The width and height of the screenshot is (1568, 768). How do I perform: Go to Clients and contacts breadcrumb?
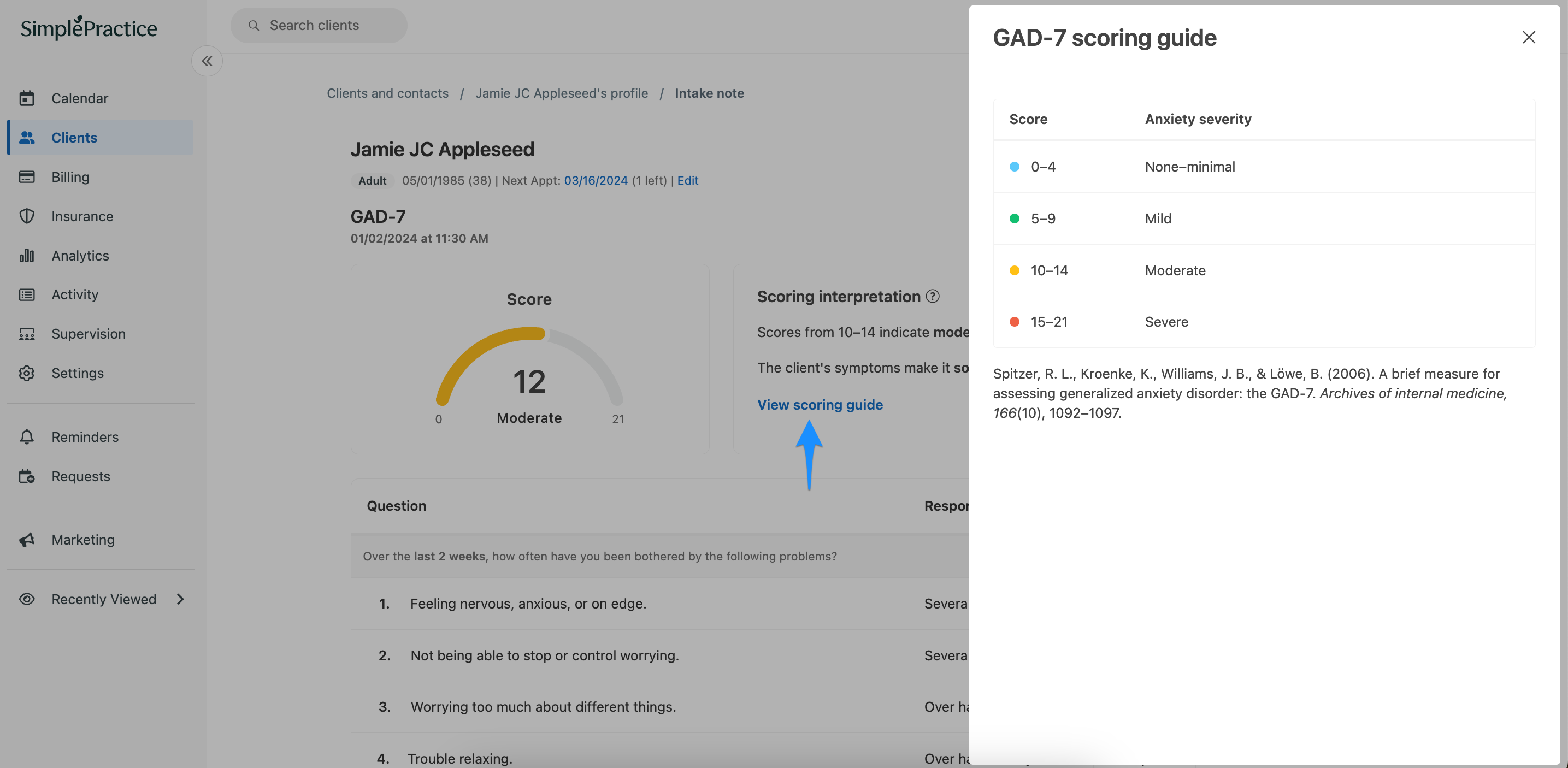tap(388, 93)
